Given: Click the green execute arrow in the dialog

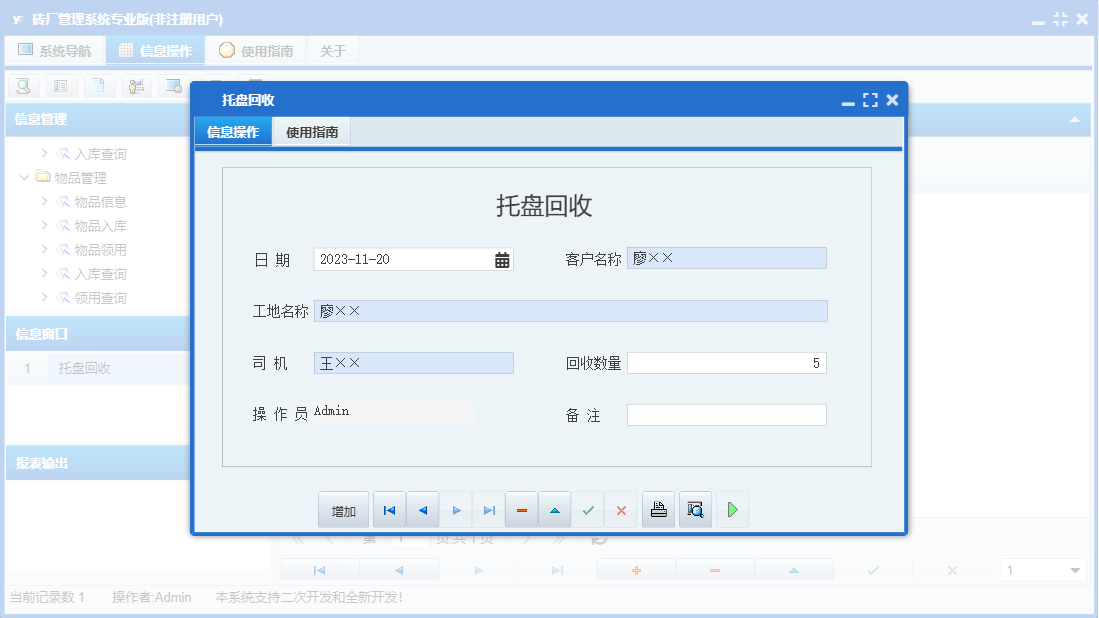Looking at the screenshot, I should pyautogui.click(x=732, y=509).
